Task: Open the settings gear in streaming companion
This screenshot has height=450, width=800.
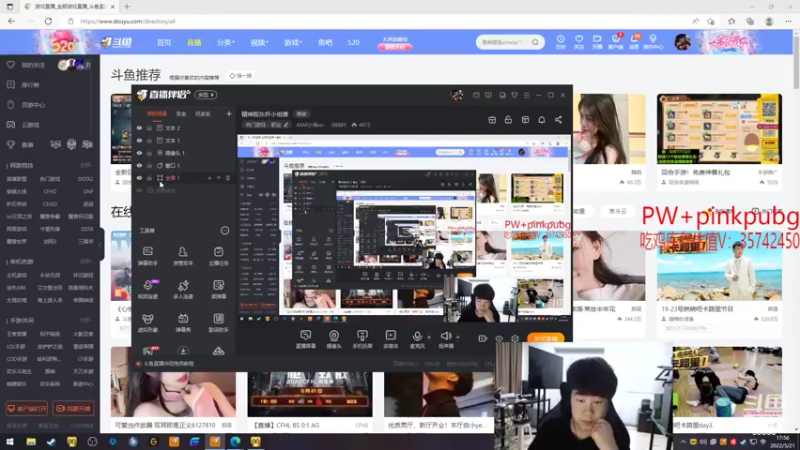Action: [x=515, y=338]
